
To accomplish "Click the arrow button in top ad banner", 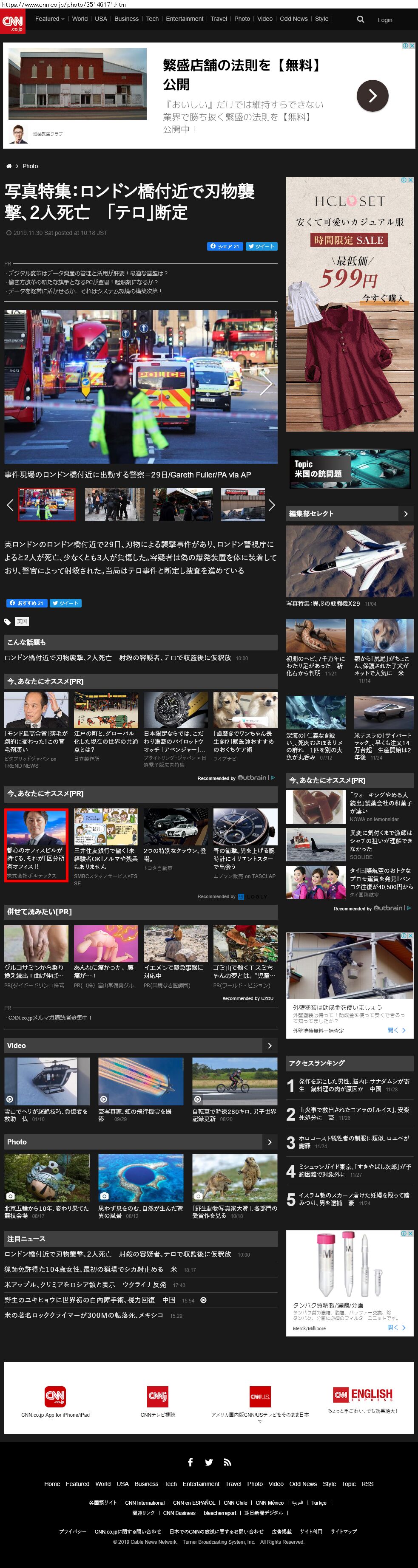I will (x=372, y=96).
